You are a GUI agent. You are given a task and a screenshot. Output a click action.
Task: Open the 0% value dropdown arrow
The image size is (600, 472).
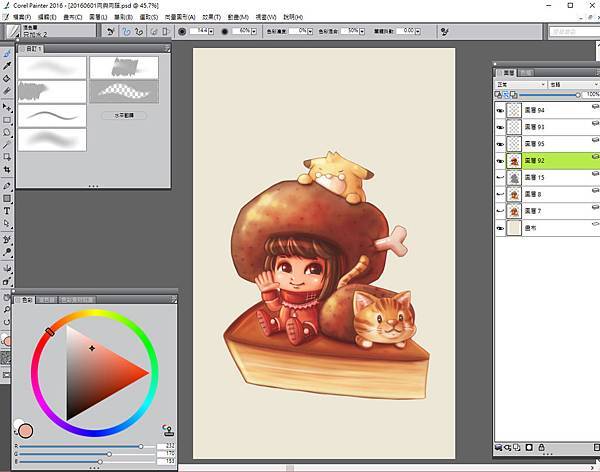[x=310, y=32]
